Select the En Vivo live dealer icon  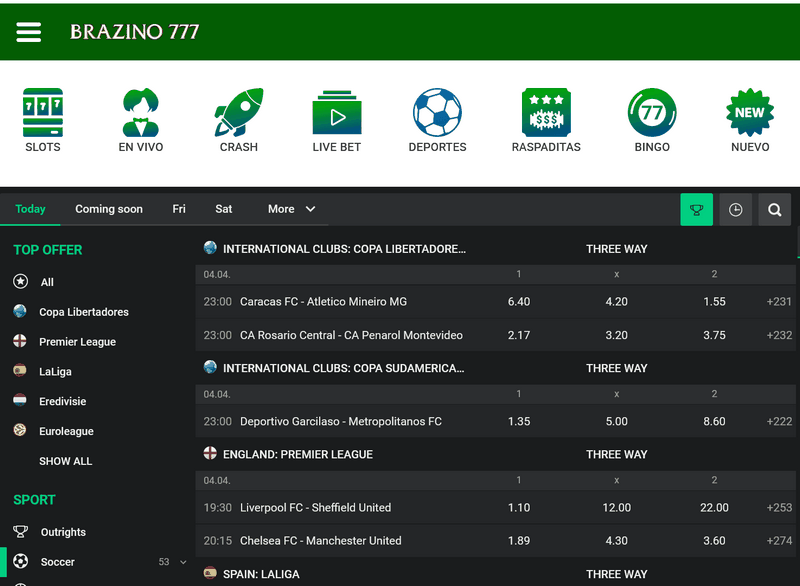[x=140, y=113]
